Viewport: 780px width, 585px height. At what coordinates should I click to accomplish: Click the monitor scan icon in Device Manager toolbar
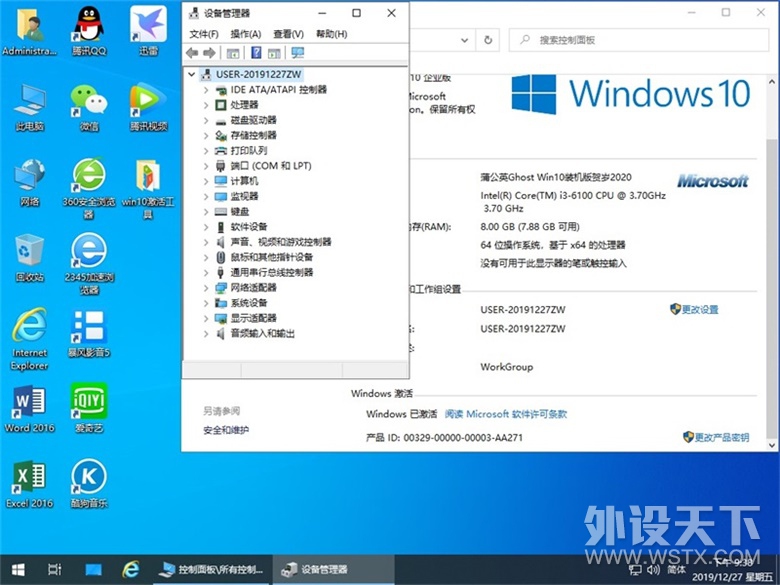(x=297, y=53)
